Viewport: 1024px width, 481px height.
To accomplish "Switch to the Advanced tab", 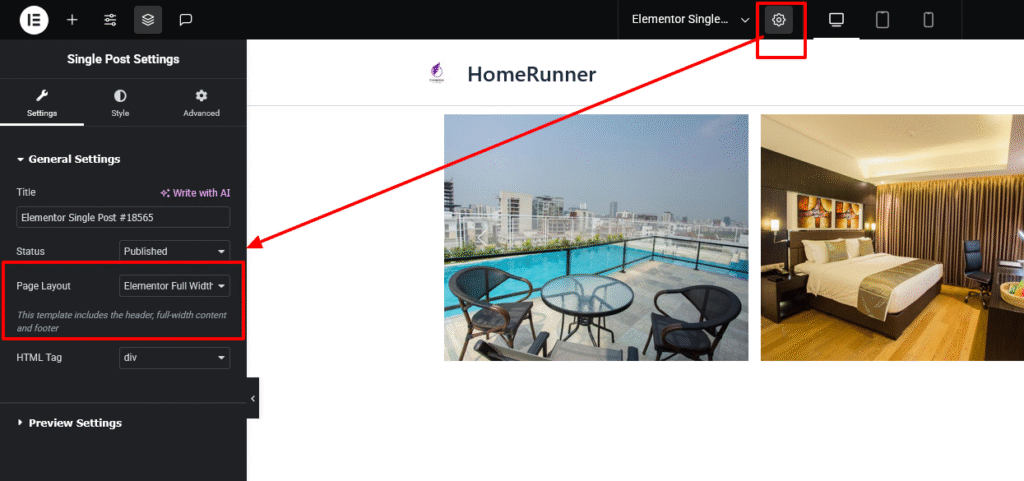I will (x=201, y=104).
